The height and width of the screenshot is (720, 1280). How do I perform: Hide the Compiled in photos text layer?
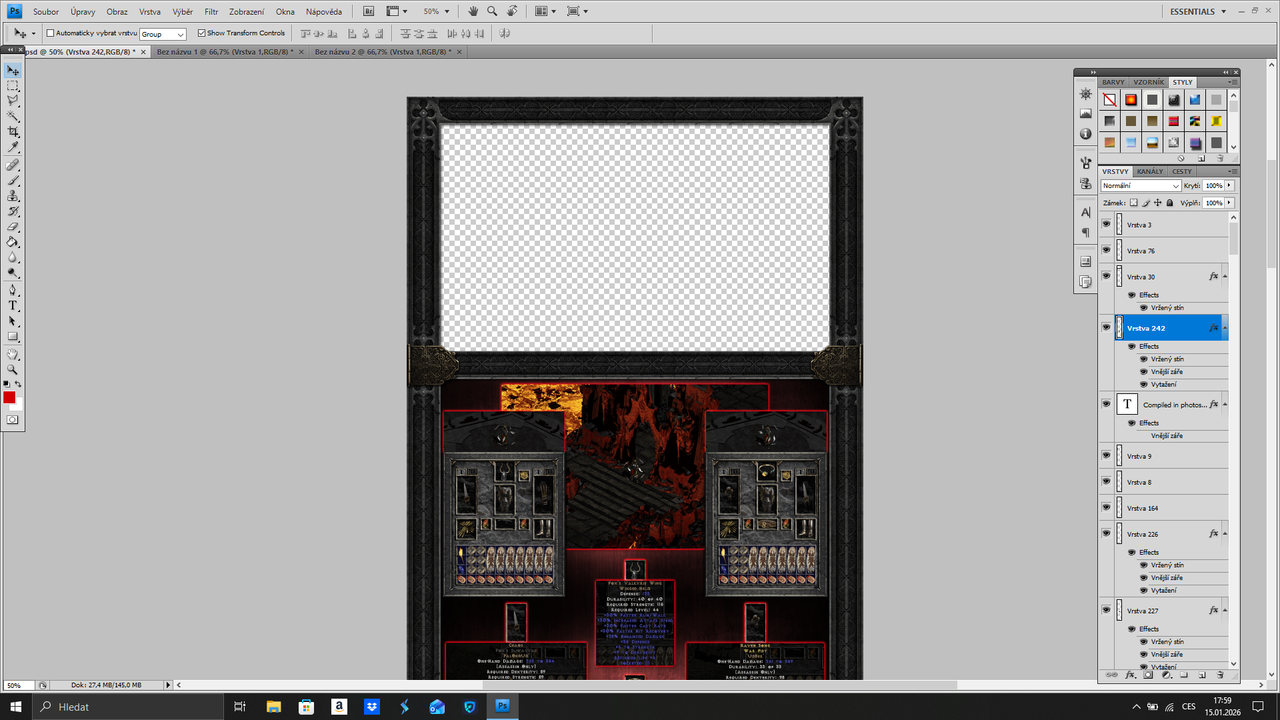[x=1106, y=404]
